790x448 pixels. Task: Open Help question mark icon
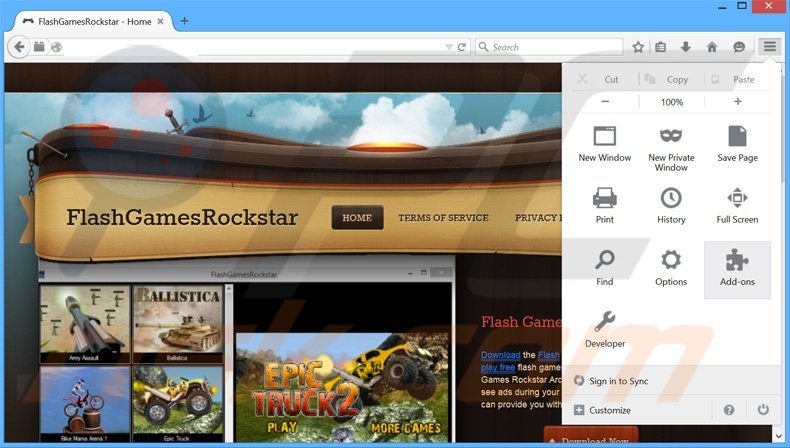(729, 410)
